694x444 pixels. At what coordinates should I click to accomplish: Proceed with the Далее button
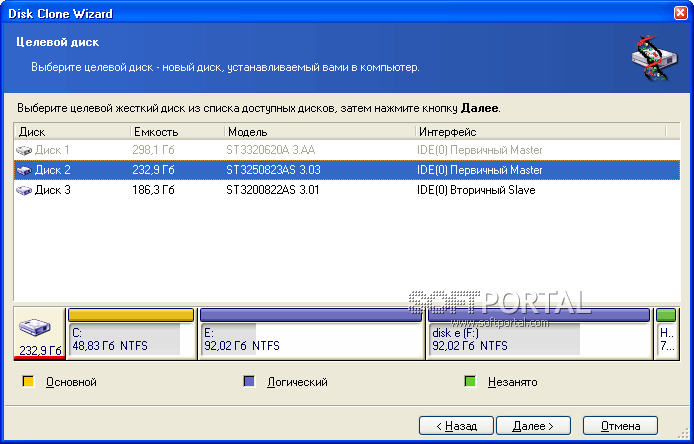533,426
